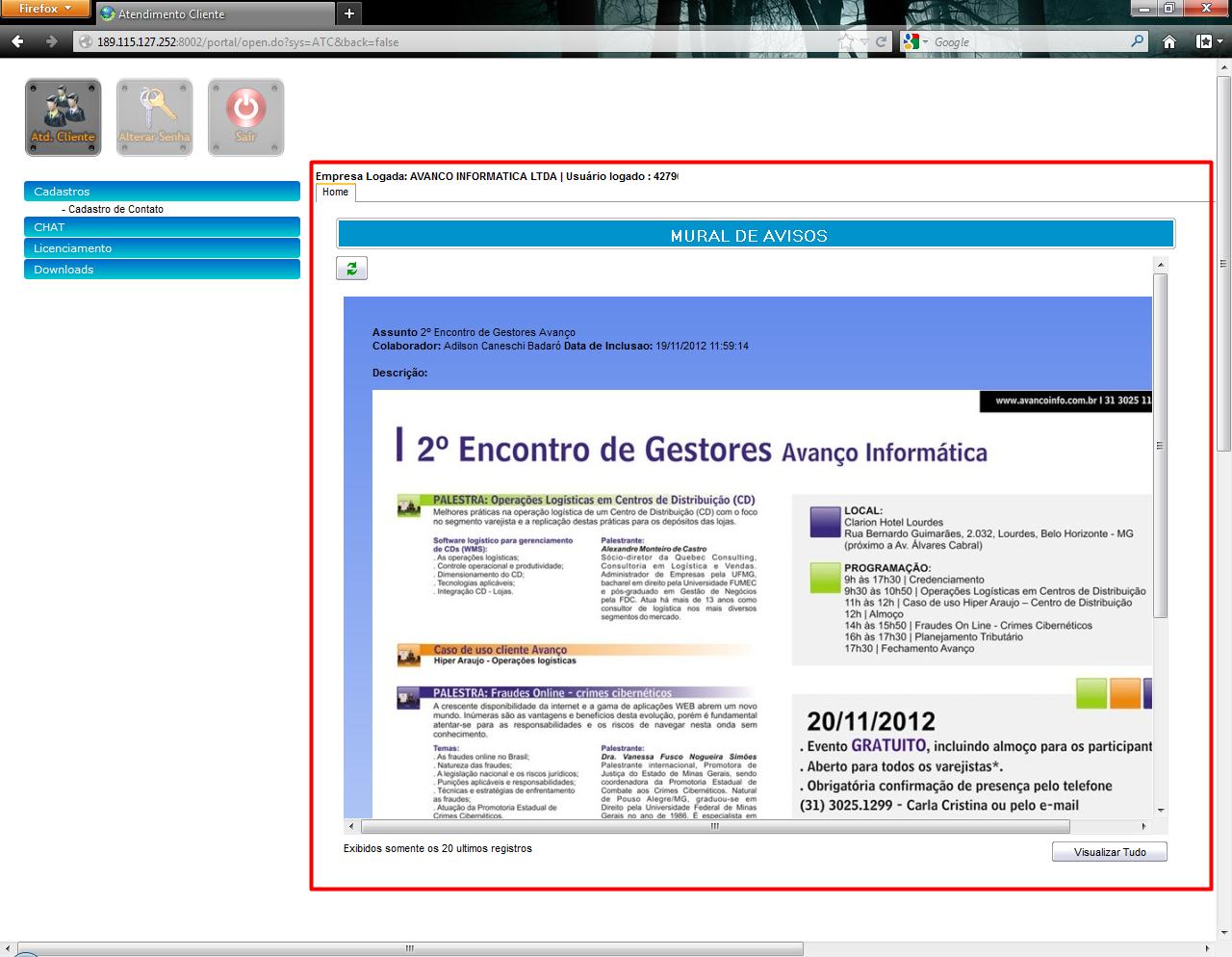This screenshot has height=957, width=1232.
Task: Go back with the browser back arrow
Action: (x=17, y=41)
